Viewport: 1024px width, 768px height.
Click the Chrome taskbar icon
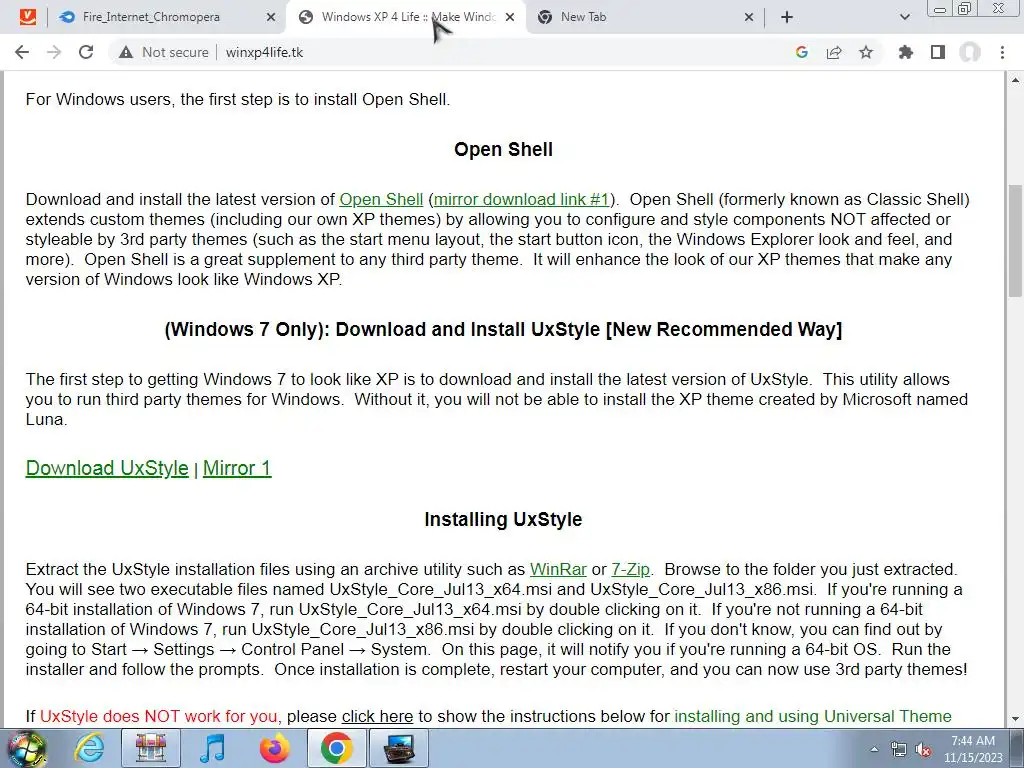(336, 748)
